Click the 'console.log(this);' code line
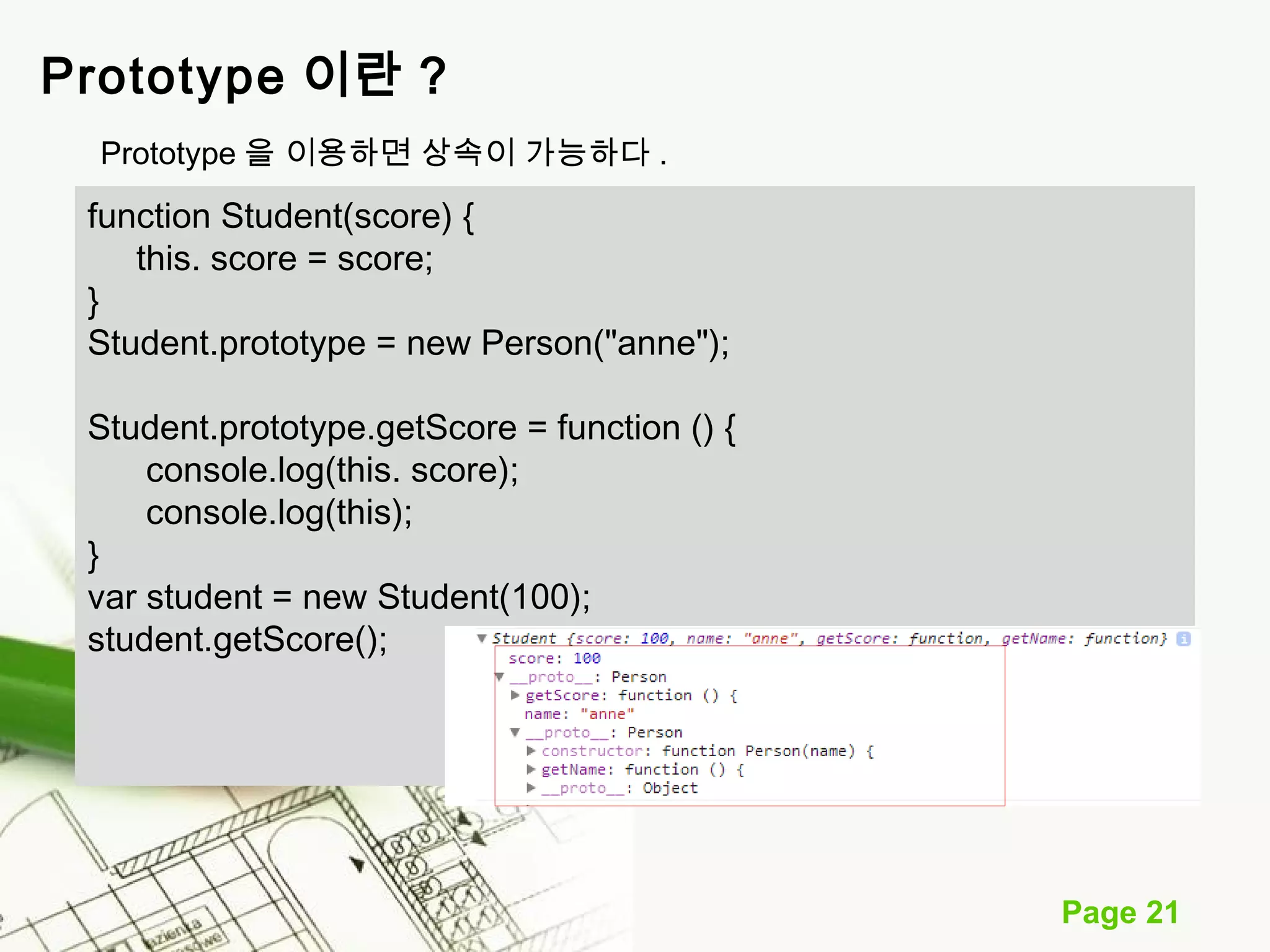This screenshot has width=1270, height=952. tap(279, 513)
